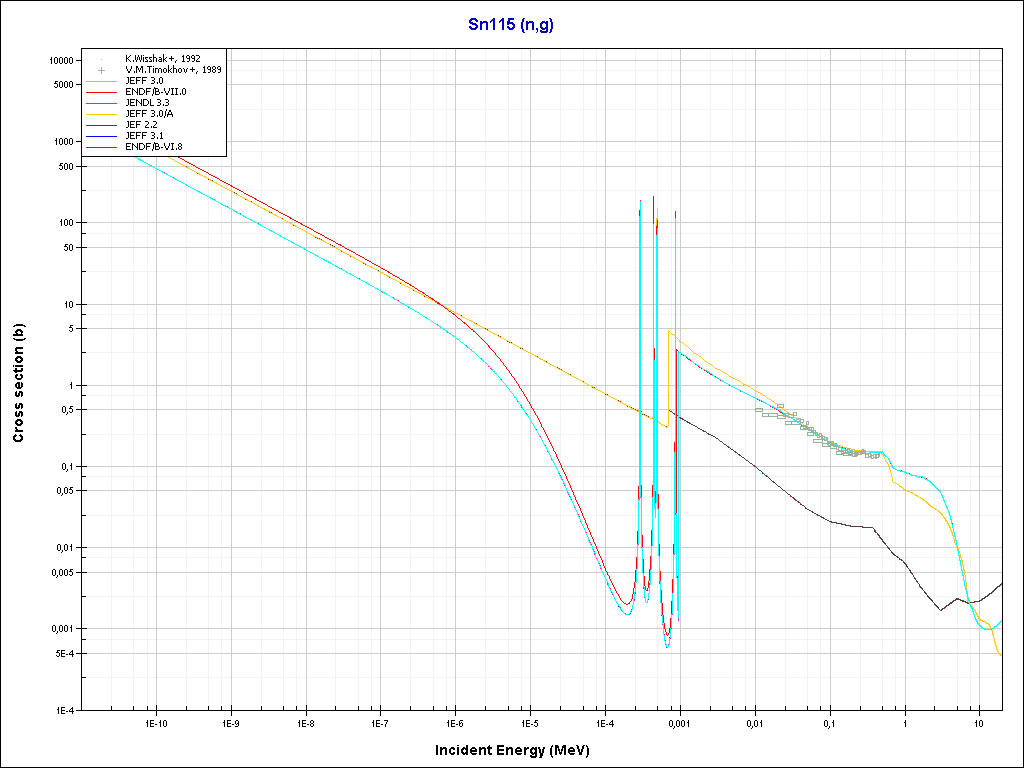Select the JEF 2.2 legend entry
The image size is (1024, 768).
(x=141, y=125)
